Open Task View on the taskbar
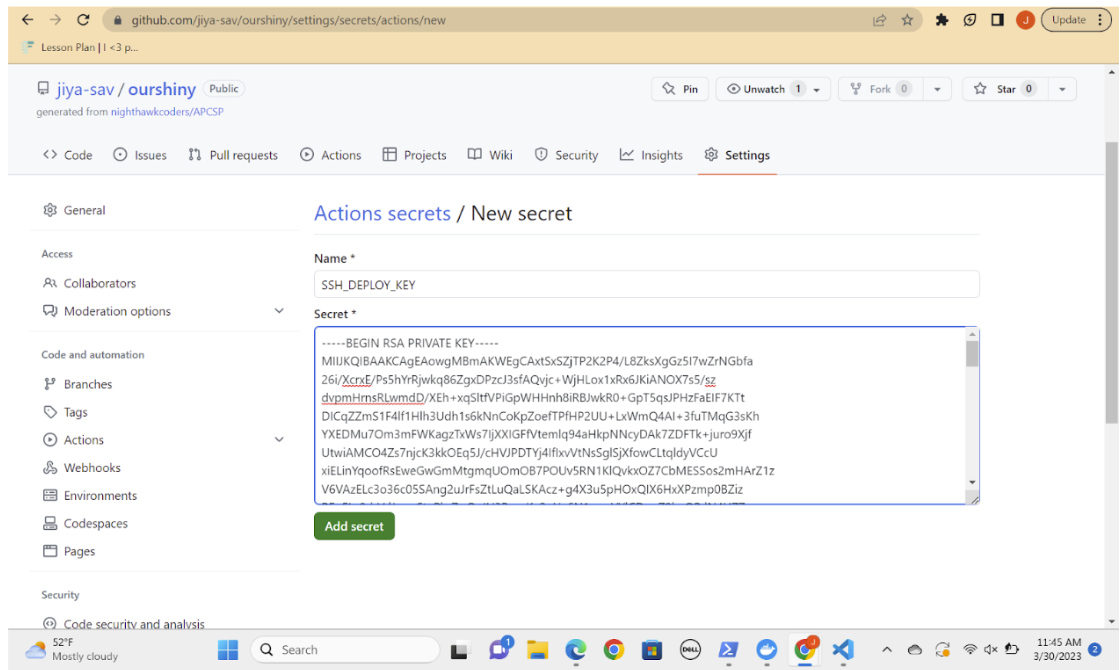 (x=459, y=650)
